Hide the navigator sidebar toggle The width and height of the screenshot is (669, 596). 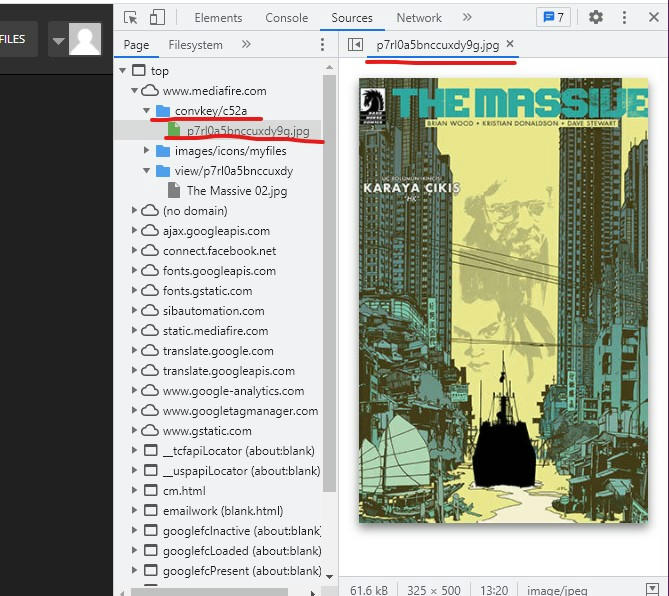pos(355,44)
